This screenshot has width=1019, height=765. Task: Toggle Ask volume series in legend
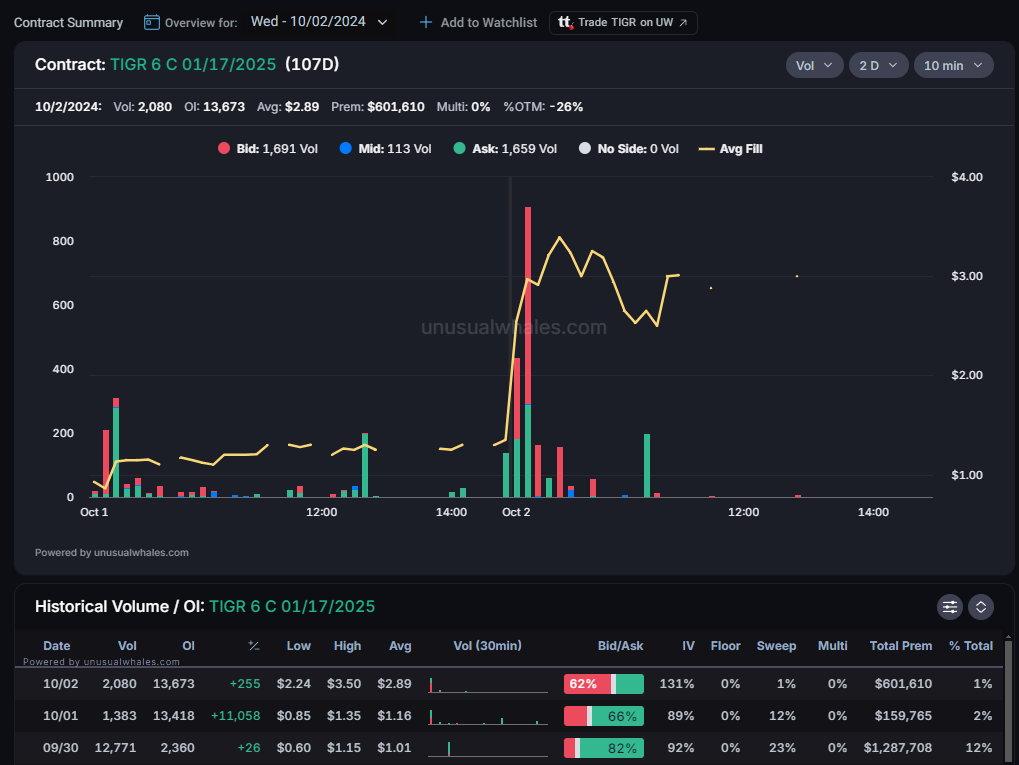coord(505,149)
